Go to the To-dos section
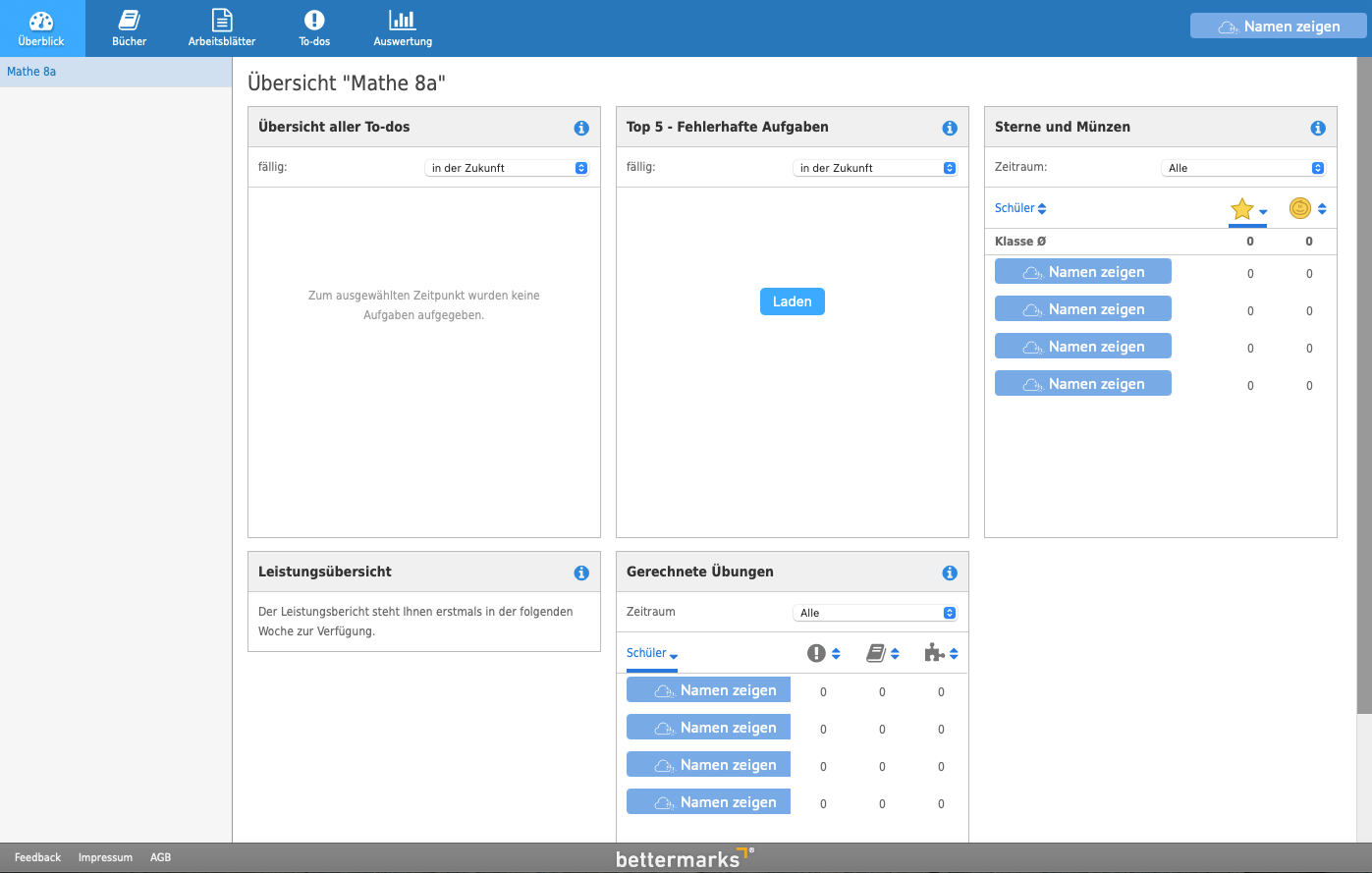Screen dimensions: 1372x873 point(314,28)
